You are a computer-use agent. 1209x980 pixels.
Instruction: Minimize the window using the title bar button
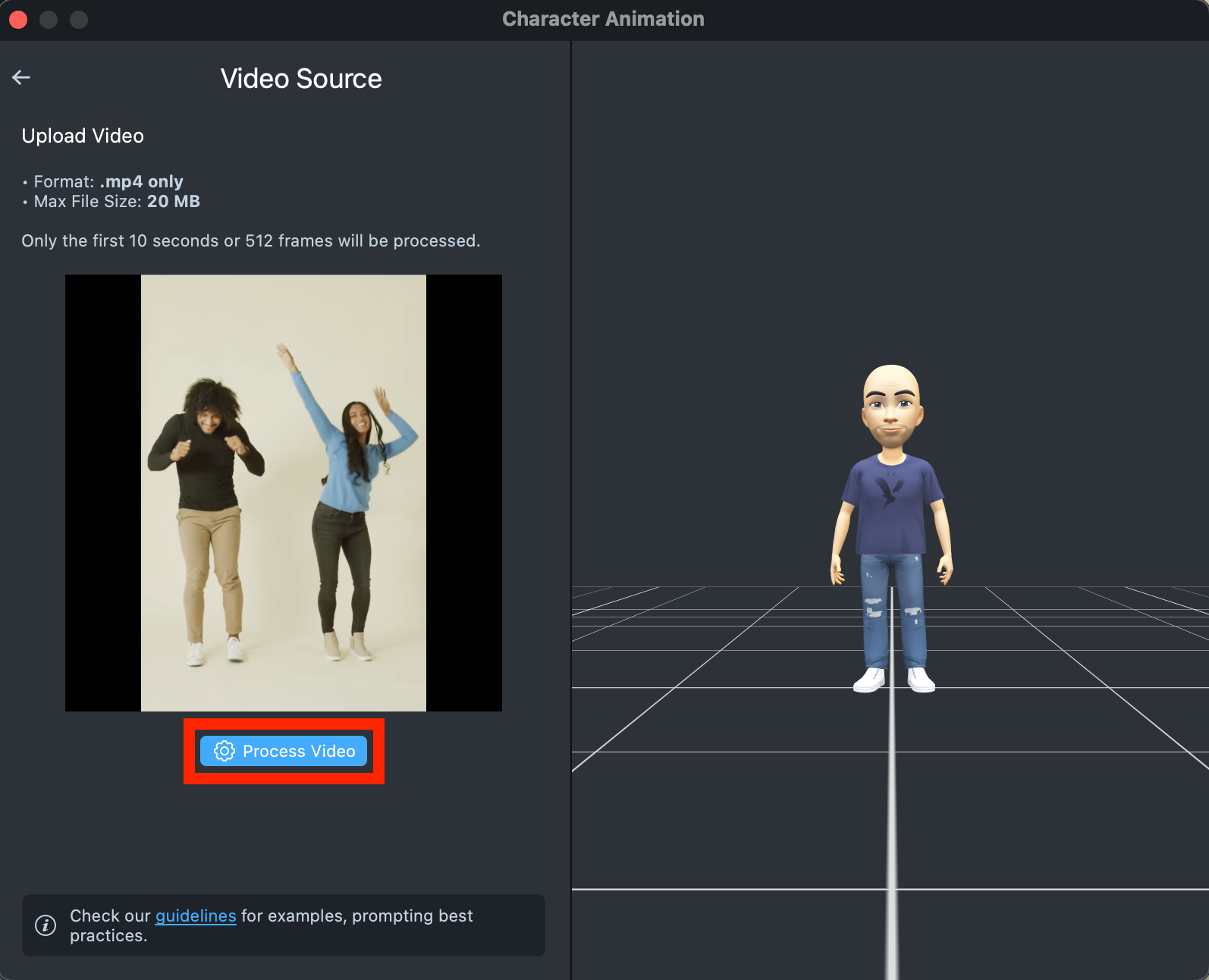pyautogui.click(x=49, y=19)
